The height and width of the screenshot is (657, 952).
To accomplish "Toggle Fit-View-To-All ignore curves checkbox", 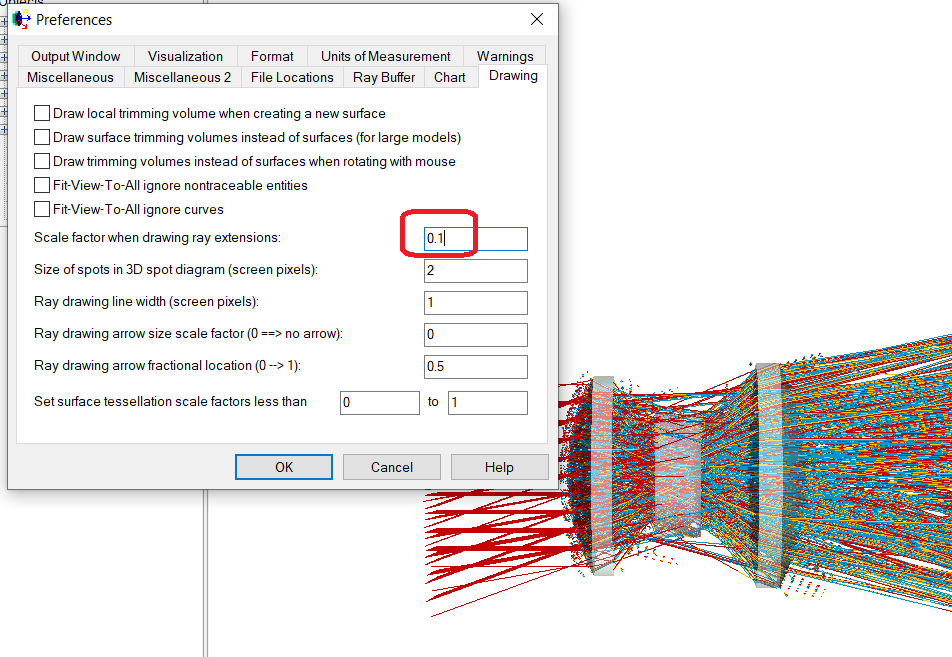I will 42,209.
